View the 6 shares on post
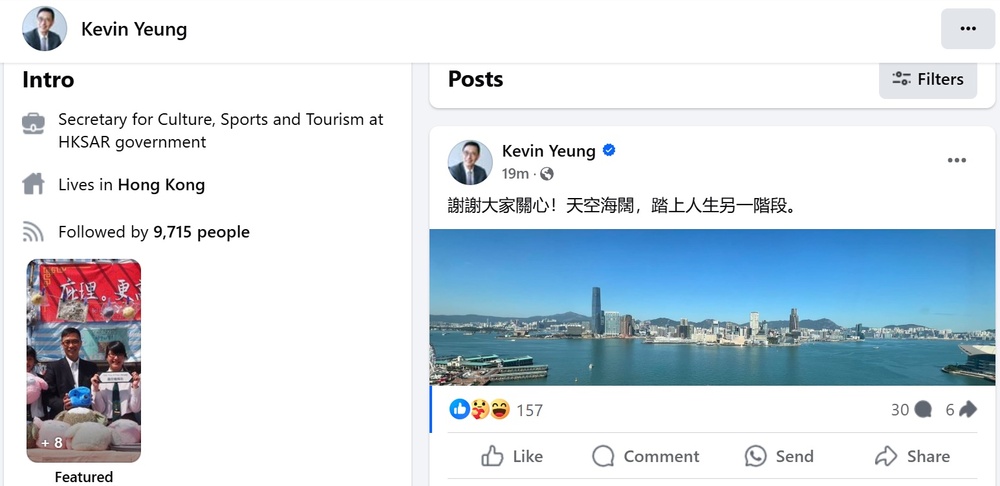 click(961, 409)
